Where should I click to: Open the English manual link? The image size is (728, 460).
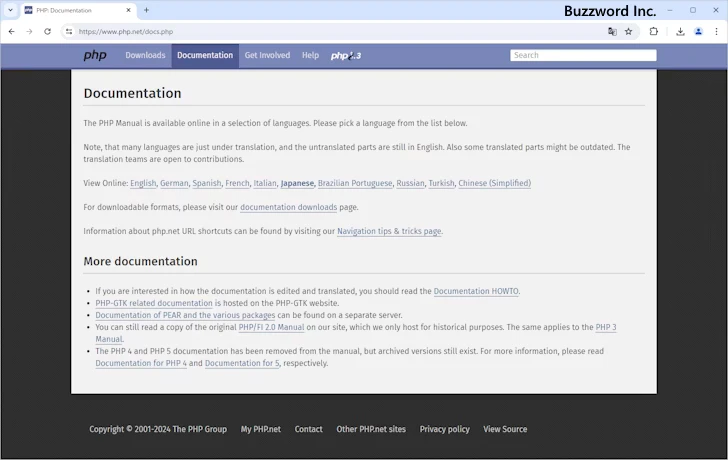pyautogui.click(x=143, y=183)
